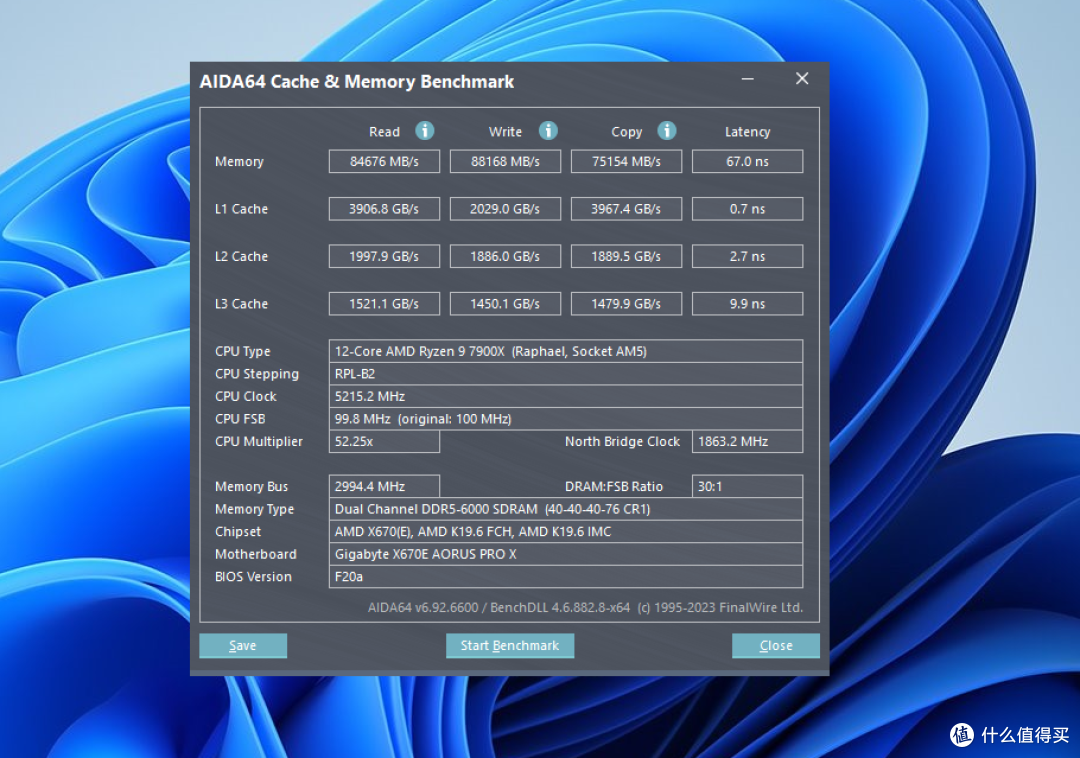The width and height of the screenshot is (1080, 758).
Task: Select Memory read value 84676 MB/s
Action: (384, 162)
